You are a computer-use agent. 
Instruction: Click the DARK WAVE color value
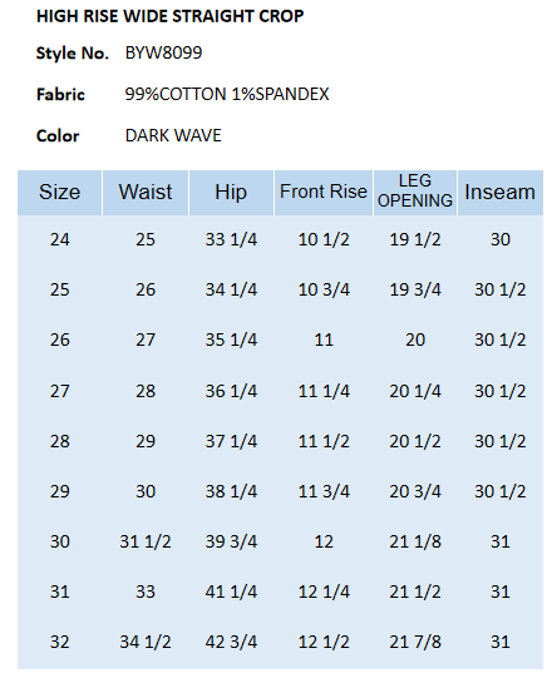pyautogui.click(x=173, y=136)
